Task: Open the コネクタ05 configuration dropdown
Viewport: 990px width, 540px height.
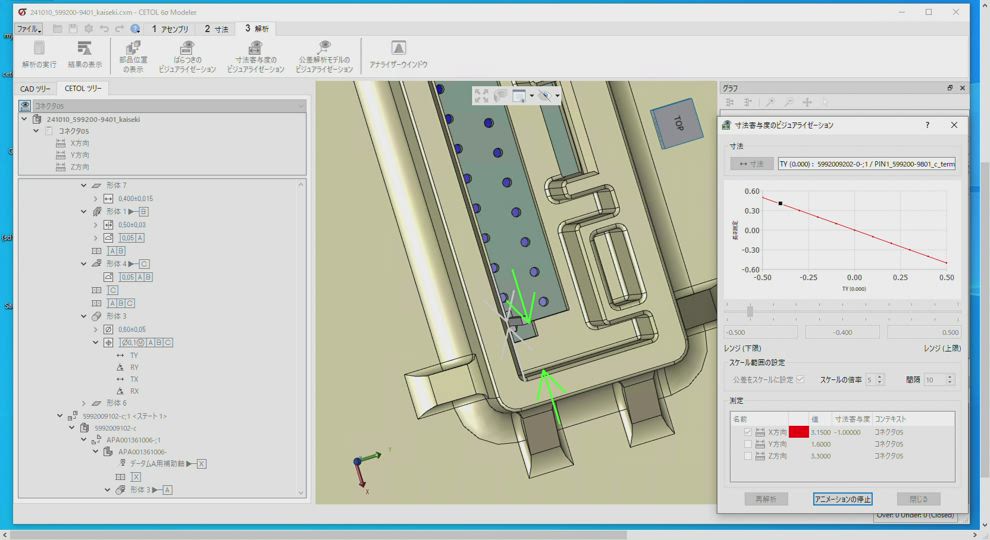Action: point(300,105)
